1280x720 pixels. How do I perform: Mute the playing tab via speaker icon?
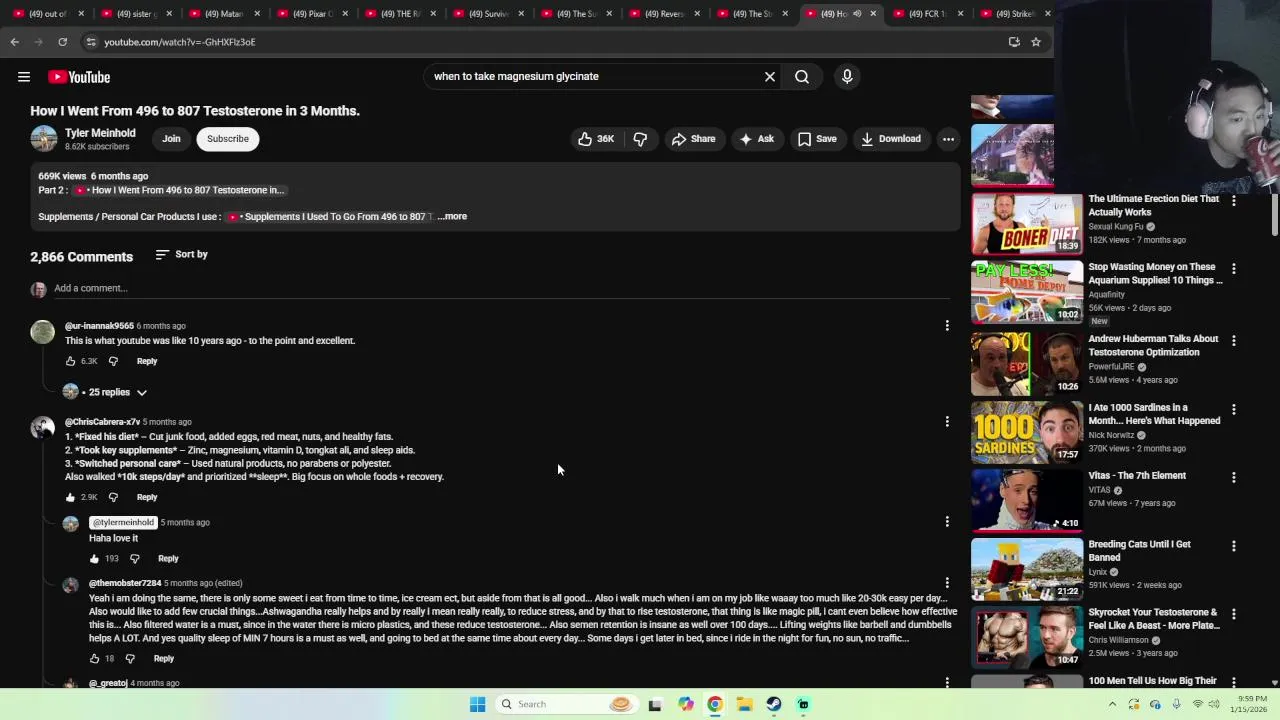click(x=857, y=14)
